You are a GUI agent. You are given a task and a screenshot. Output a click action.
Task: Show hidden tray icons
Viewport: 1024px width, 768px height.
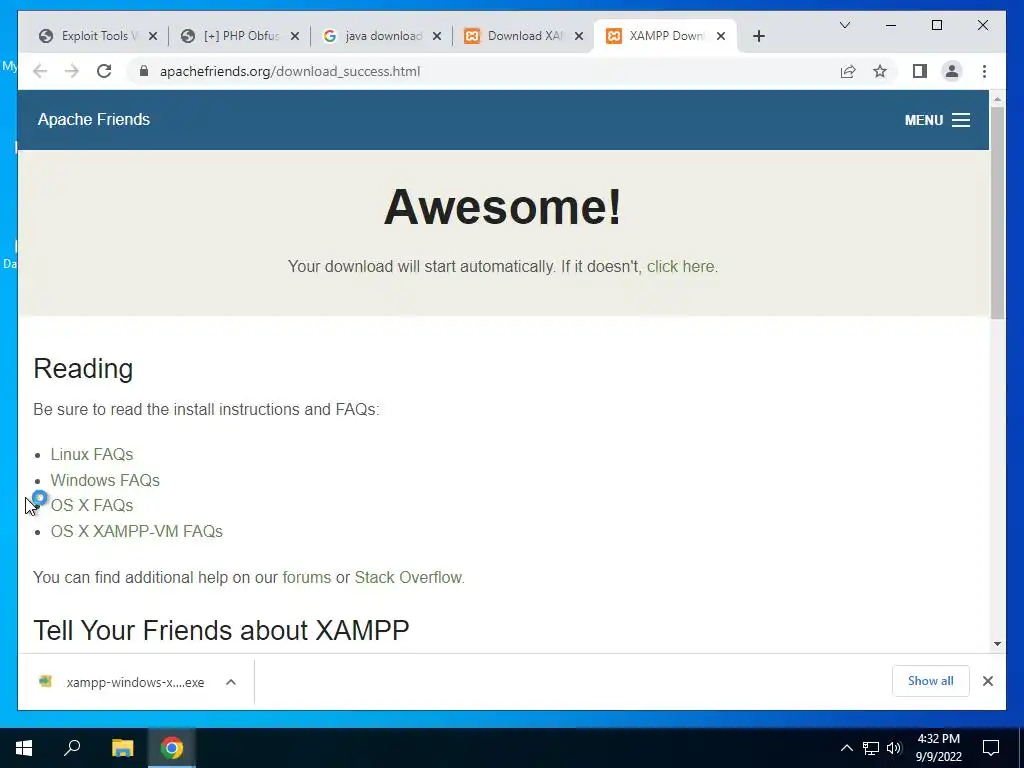[846, 748]
